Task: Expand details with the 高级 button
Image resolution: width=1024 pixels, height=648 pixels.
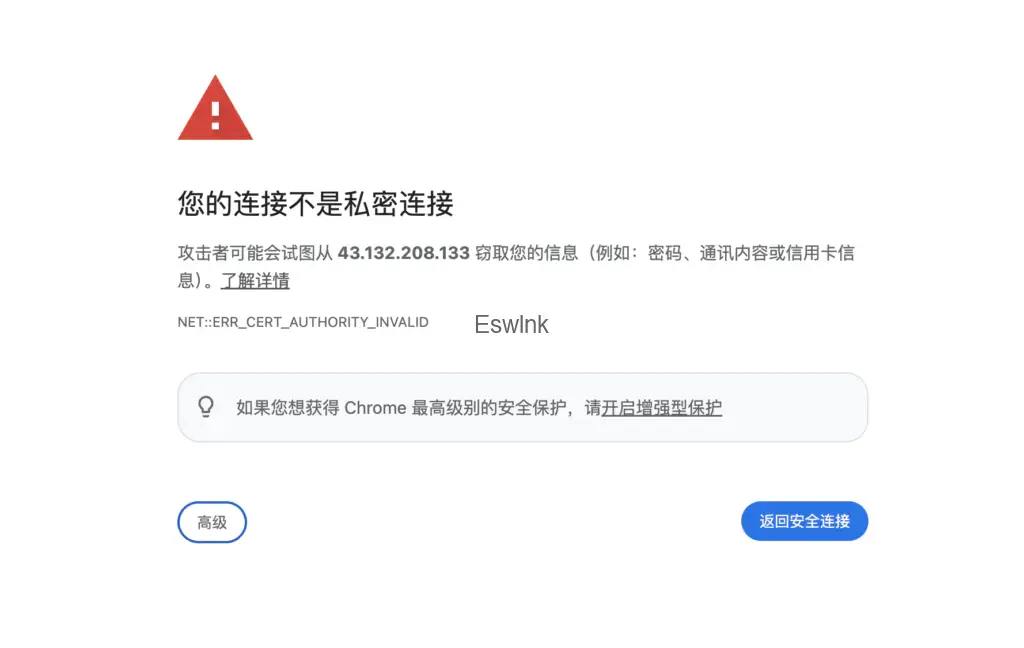Action: pos(212,522)
